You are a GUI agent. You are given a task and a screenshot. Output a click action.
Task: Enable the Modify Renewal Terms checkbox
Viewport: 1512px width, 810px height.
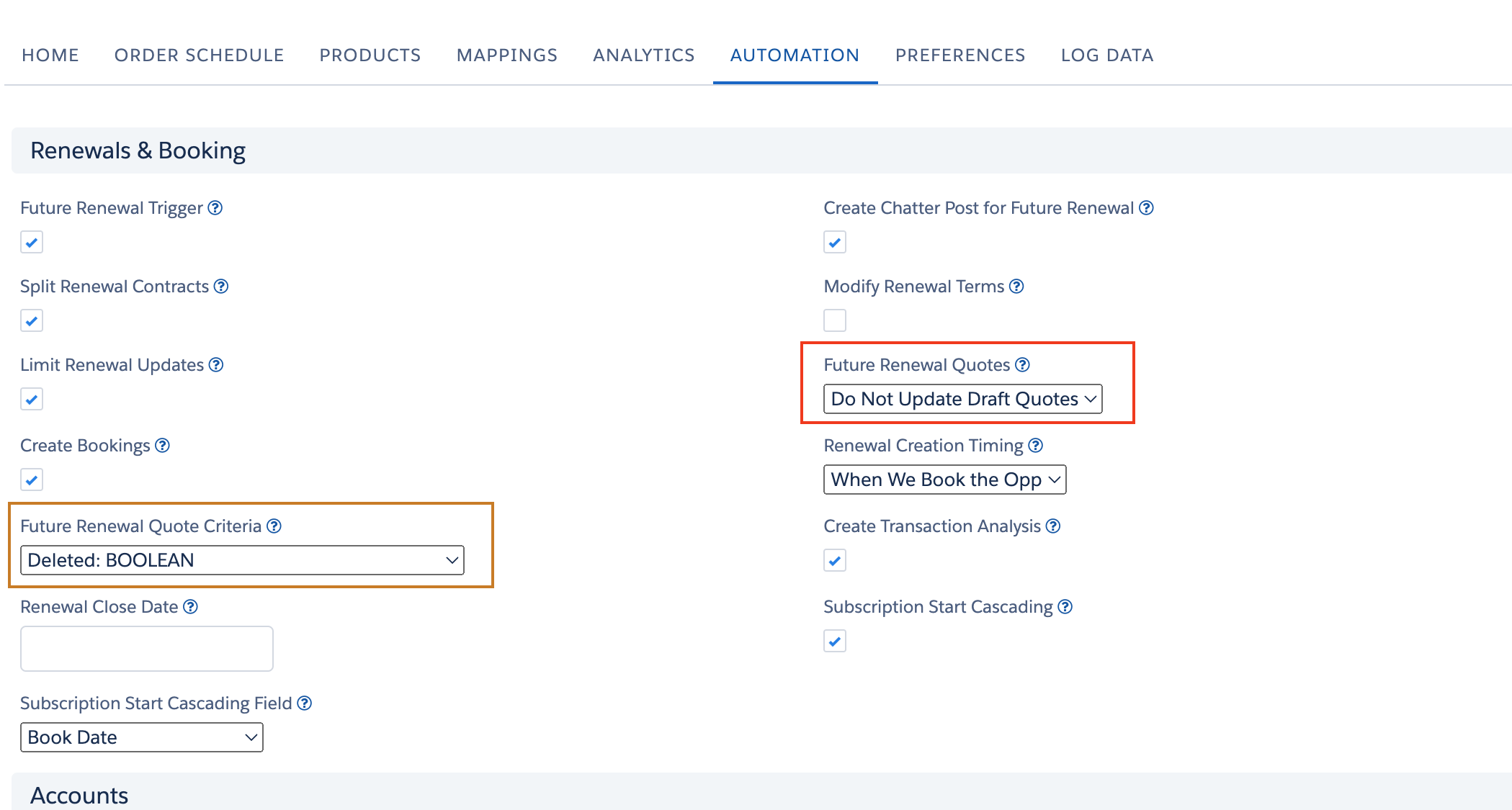pyautogui.click(x=835, y=320)
